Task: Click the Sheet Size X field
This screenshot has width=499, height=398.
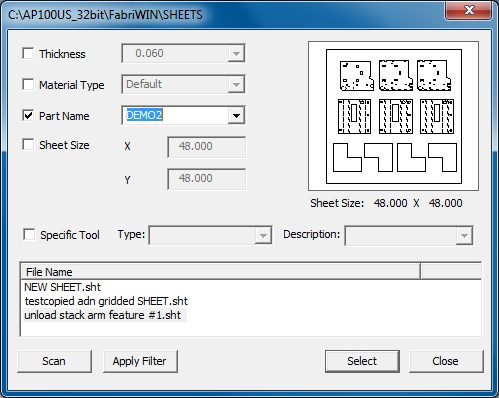Action: (207, 147)
